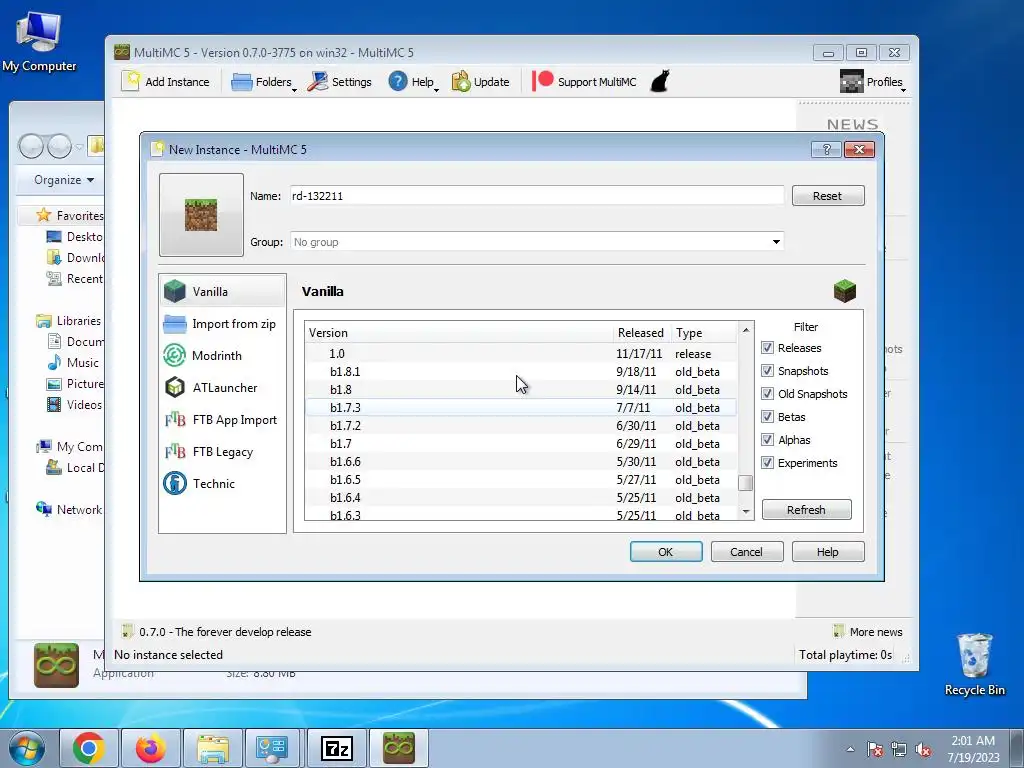The height and width of the screenshot is (768, 1024).
Task: Confirm the new instance with OK
Action: click(666, 552)
